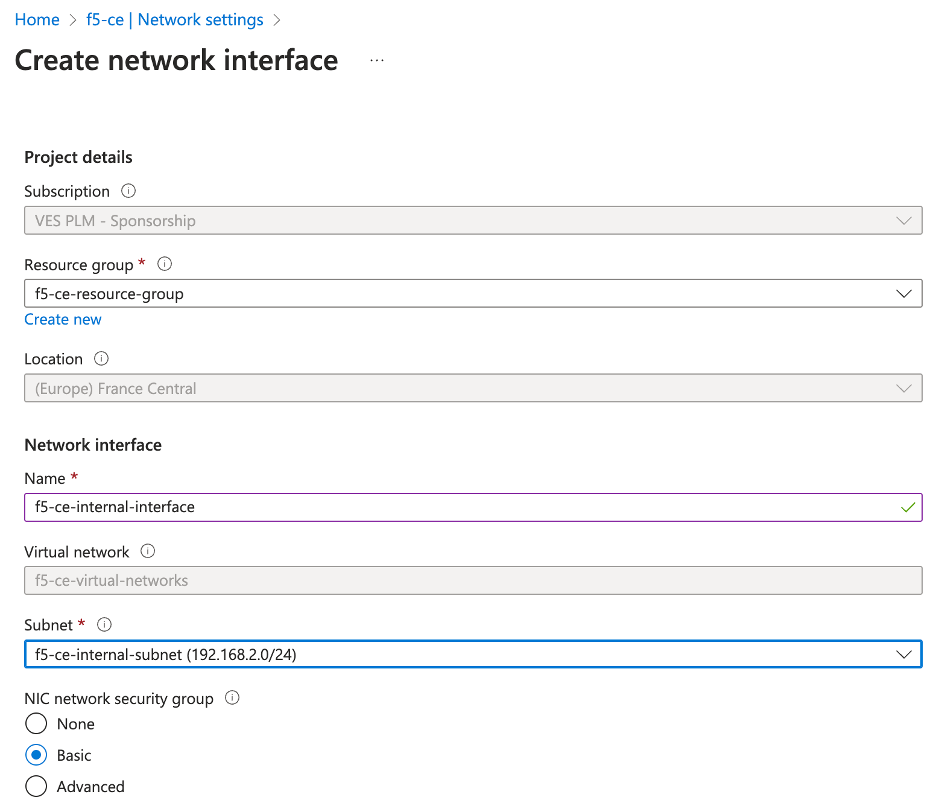
Task: Open f5-ce Network settings breadcrumb
Action: (x=175, y=19)
